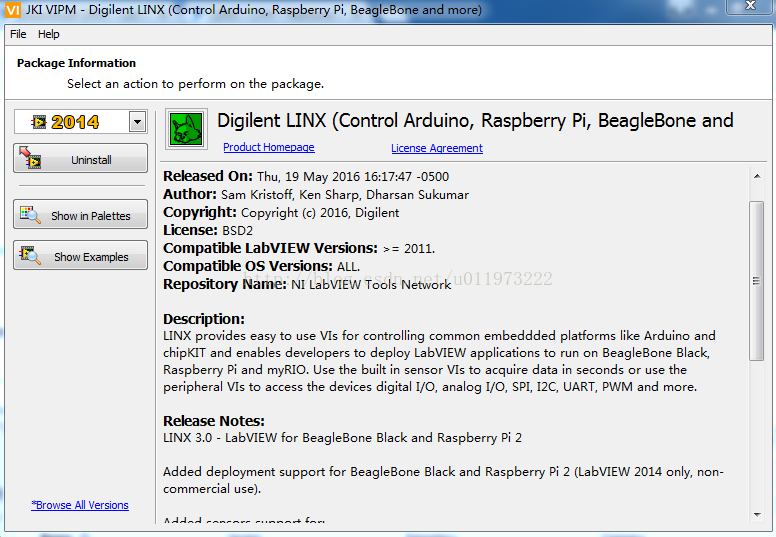Open the Help menu
The height and width of the screenshot is (537, 776).
pyautogui.click(x=48, y=34)
